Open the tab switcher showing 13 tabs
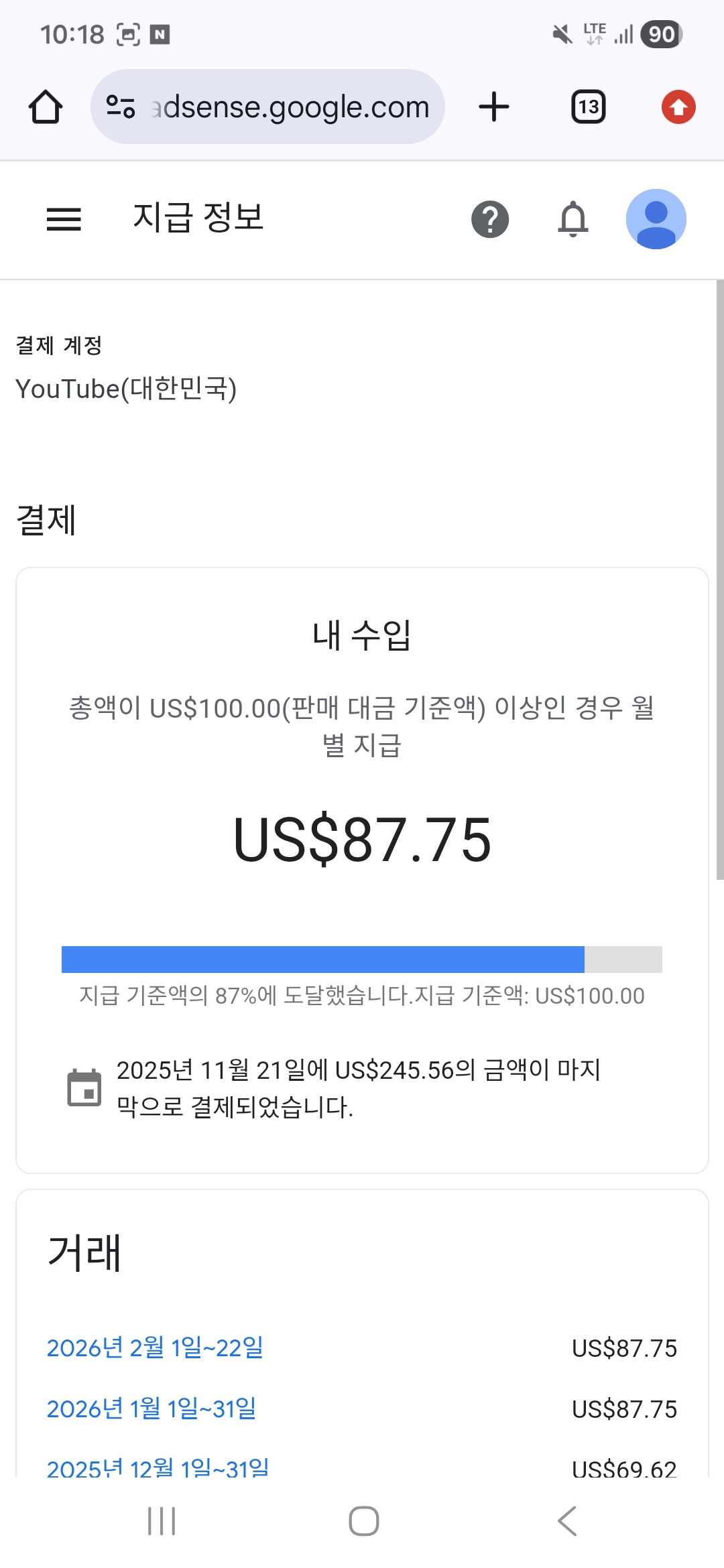This screenshot has height=1568, width=724. [588, 107]
